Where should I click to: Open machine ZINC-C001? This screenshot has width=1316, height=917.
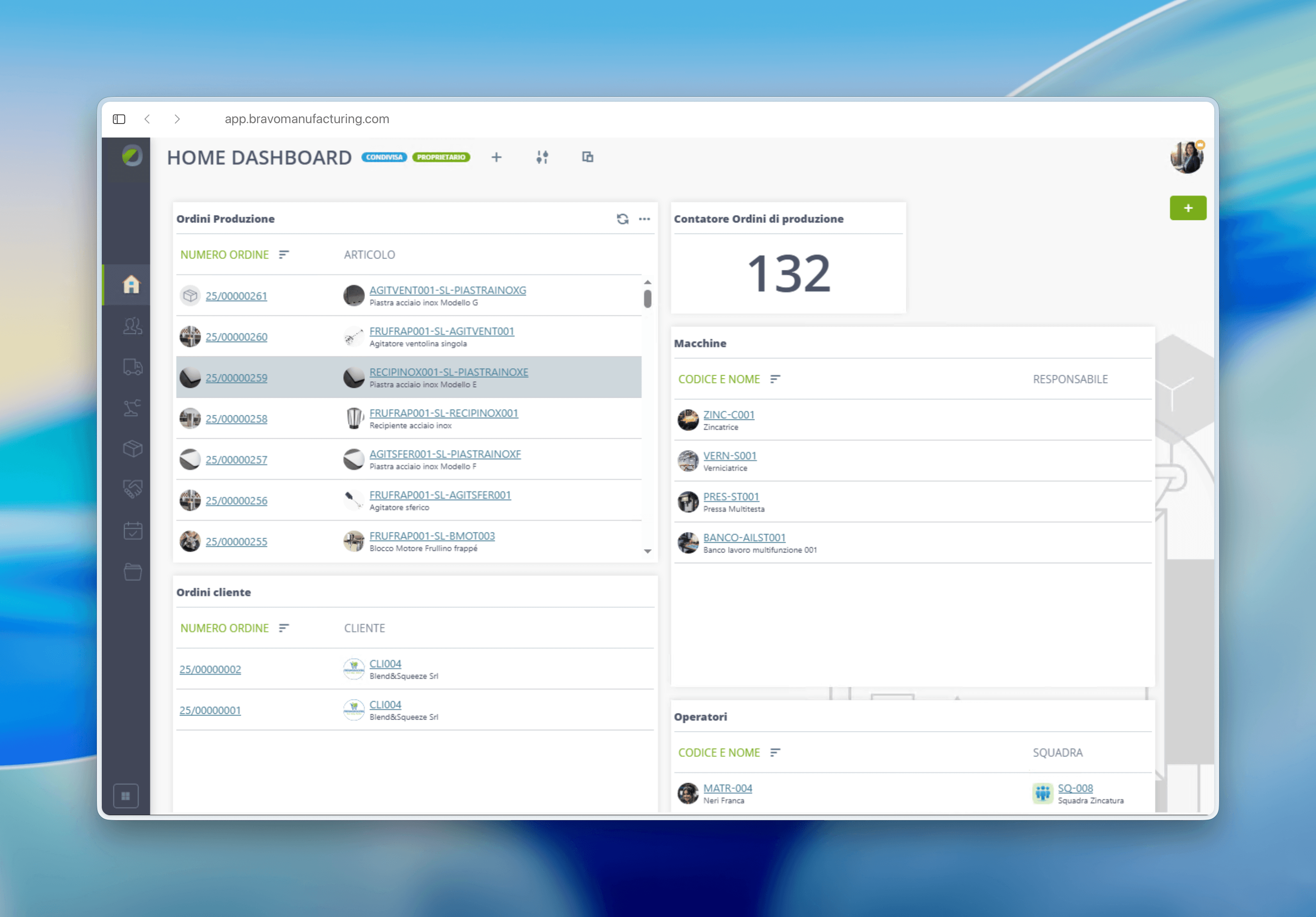pos(729,414)
